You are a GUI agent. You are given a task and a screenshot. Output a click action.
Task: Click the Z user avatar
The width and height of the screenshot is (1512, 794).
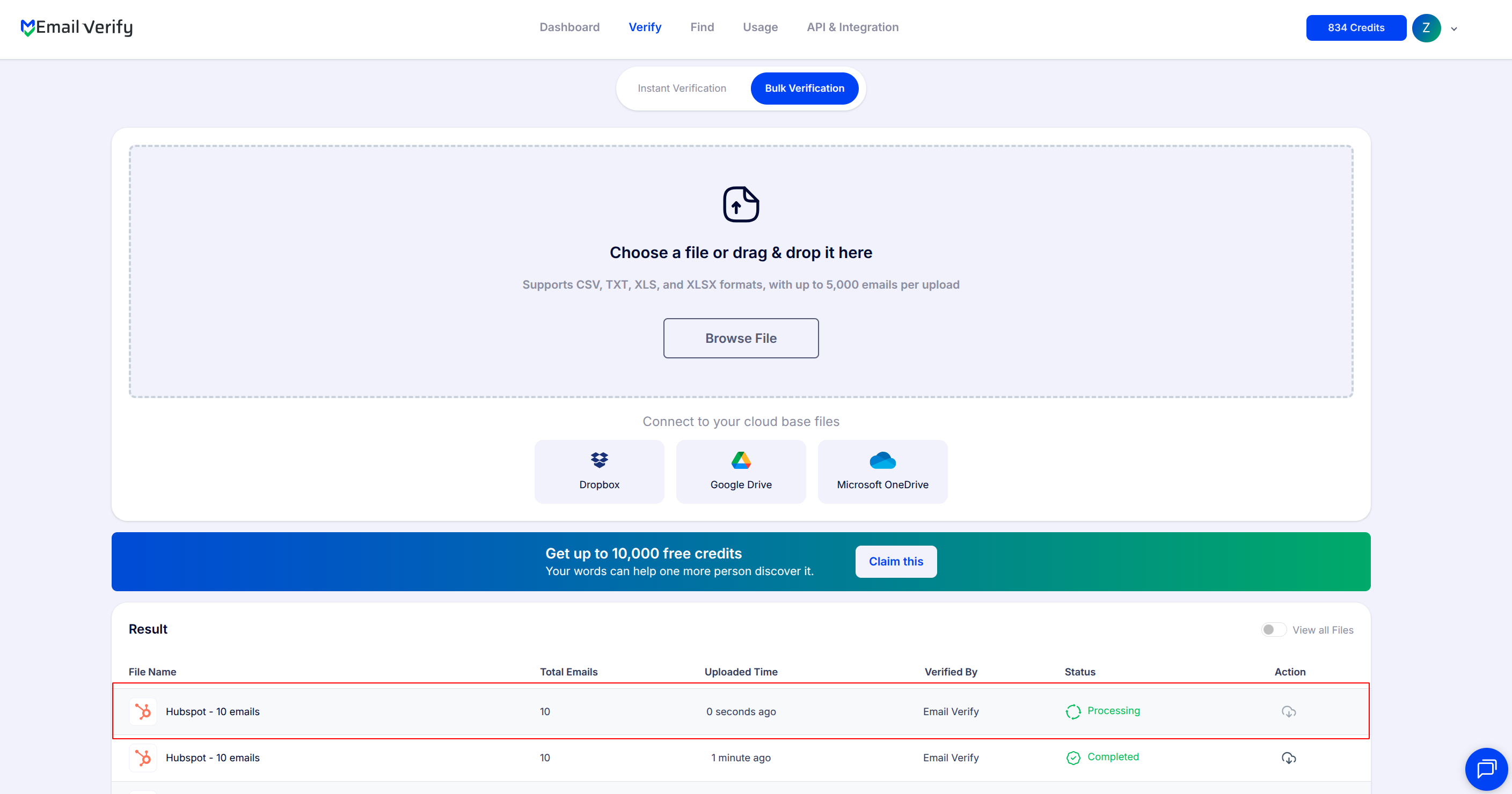pyautogui.click(x=1426, y=27)
